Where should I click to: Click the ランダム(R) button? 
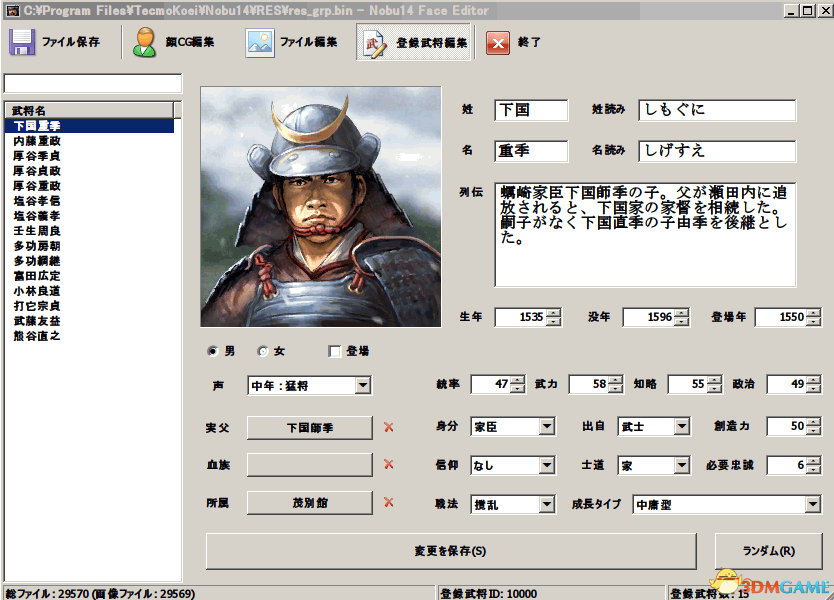pyautogui.click(x=769, y=551)
